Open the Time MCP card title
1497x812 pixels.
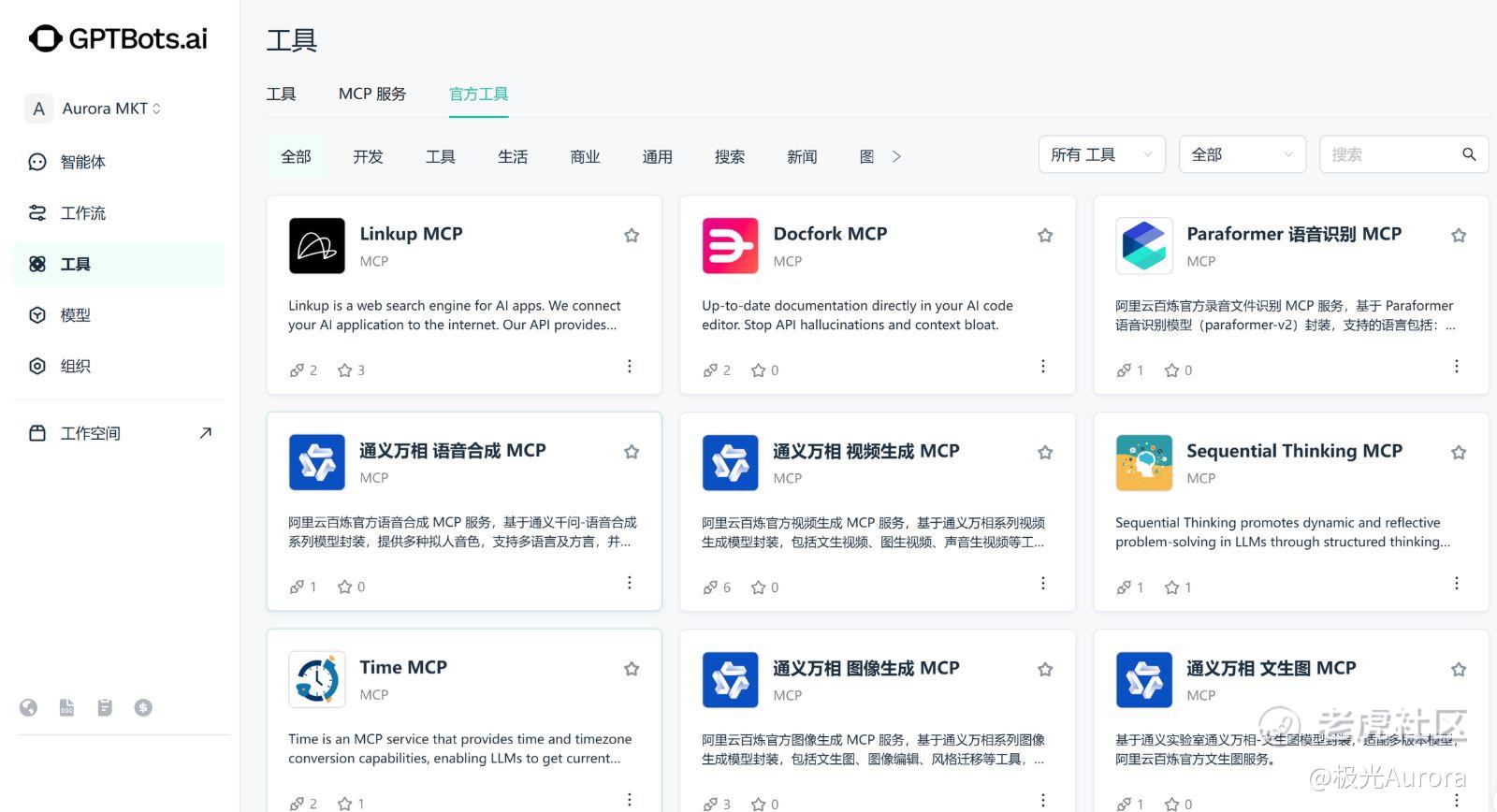coord(403,667)
